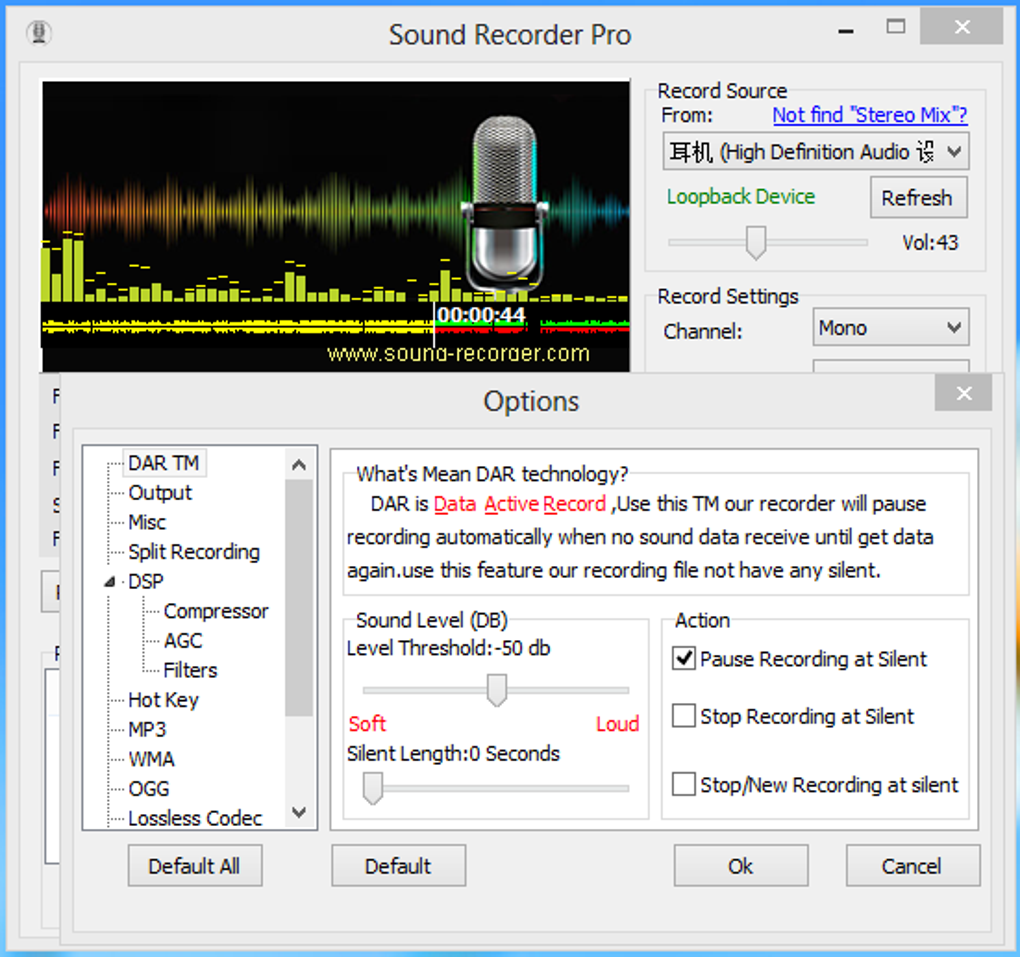Screen dimensions: 1020x957
Task: Open the Compressor settings under DSP
Action: (215, 611)
